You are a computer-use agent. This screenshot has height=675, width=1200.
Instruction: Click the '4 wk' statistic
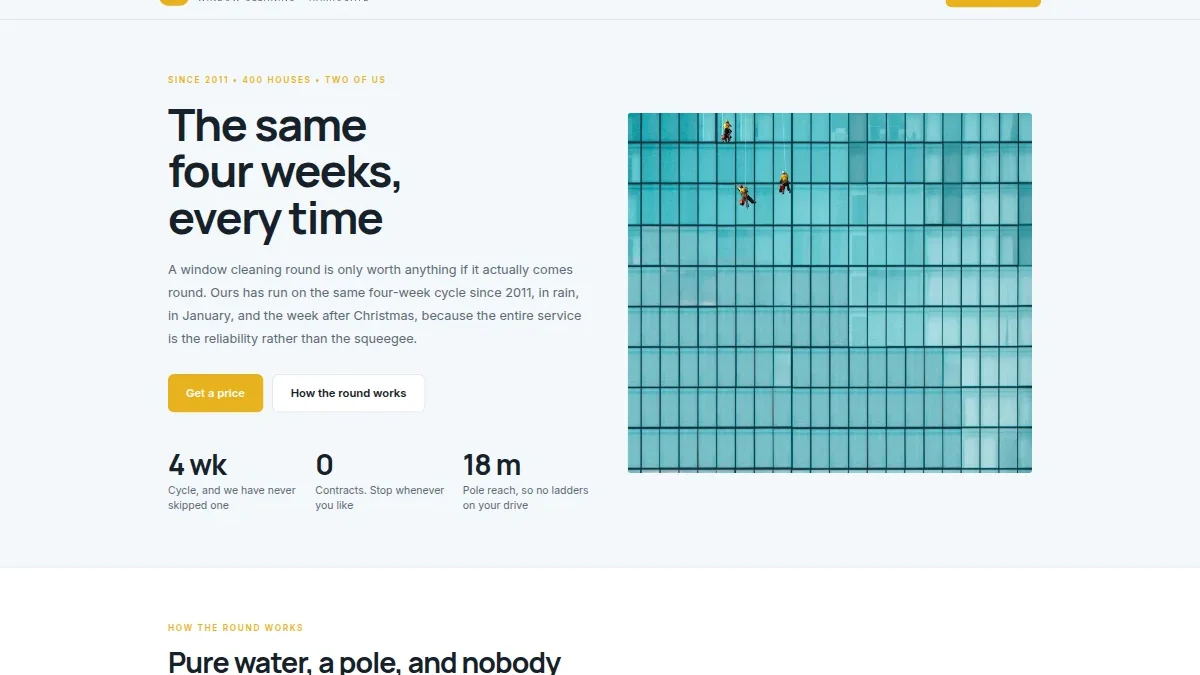pos(197,465)
